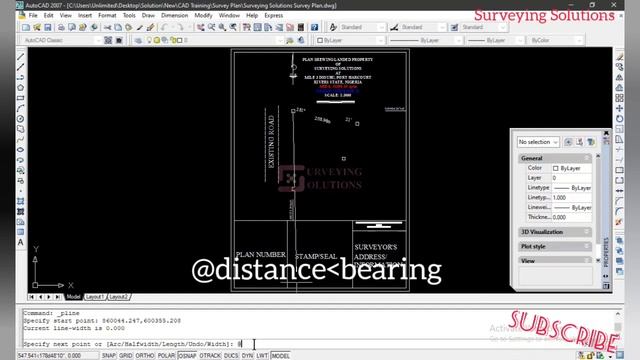Switch to the Layout1 tab
This screenshot has width=640, height=360.
point(95,297)
